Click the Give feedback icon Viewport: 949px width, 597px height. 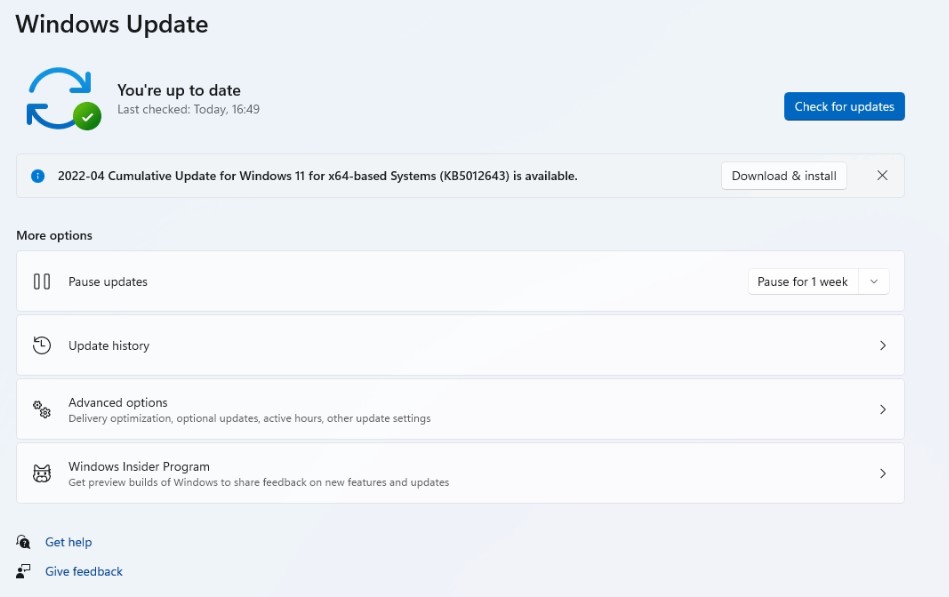click(x=22, y=570)
